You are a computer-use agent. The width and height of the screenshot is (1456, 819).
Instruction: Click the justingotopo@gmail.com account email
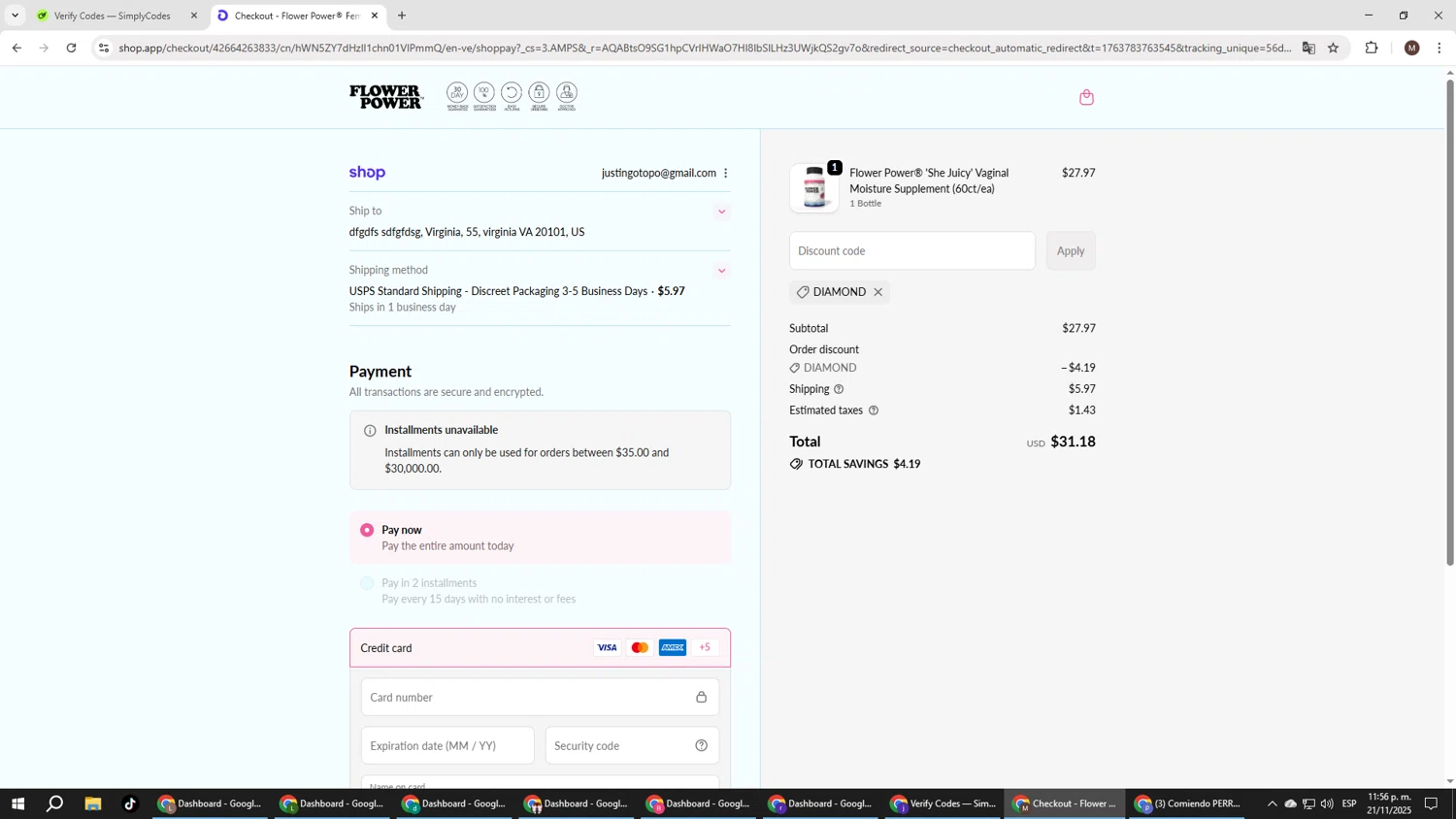[658, 173]
